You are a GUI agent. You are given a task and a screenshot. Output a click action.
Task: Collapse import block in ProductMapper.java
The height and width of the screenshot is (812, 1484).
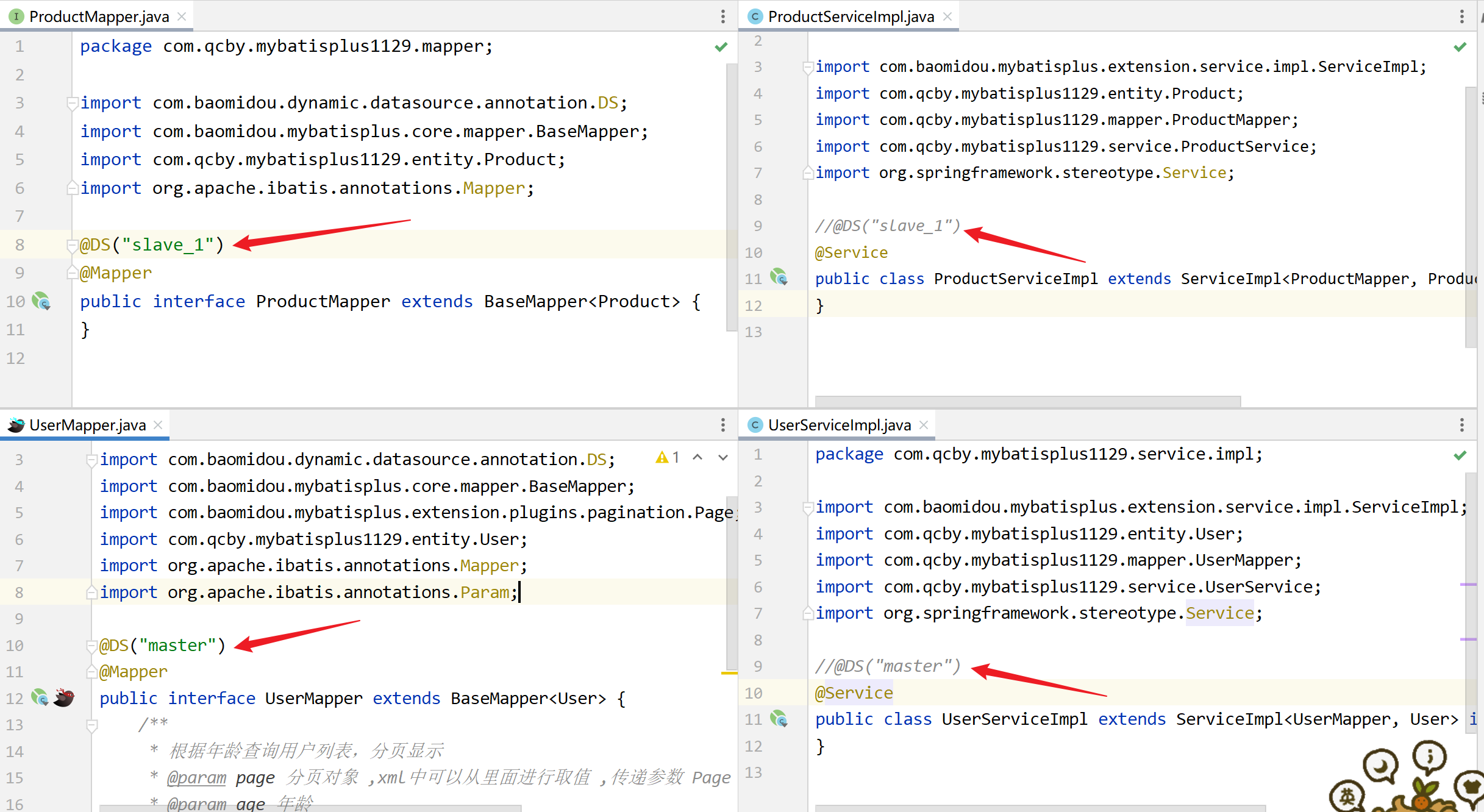(x=72, y=102)
